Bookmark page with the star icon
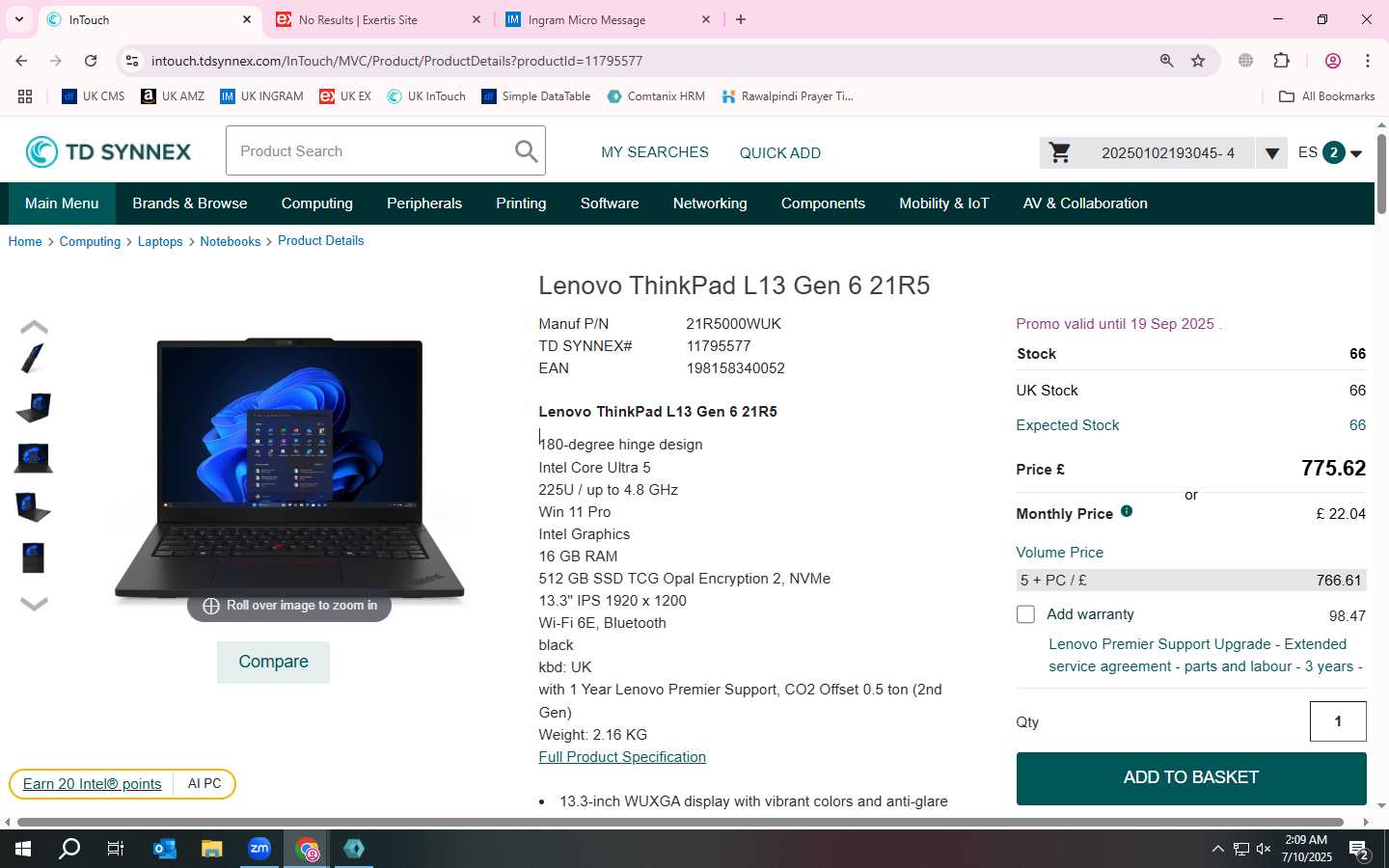 pyautogui.click(x=1198, y=61)
